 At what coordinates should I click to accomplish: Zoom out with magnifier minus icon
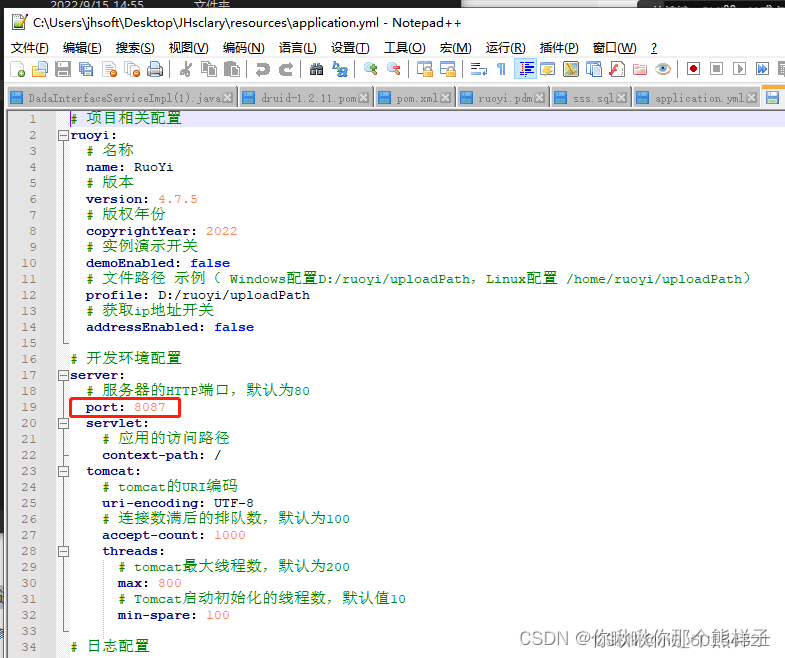click(394, 69)
